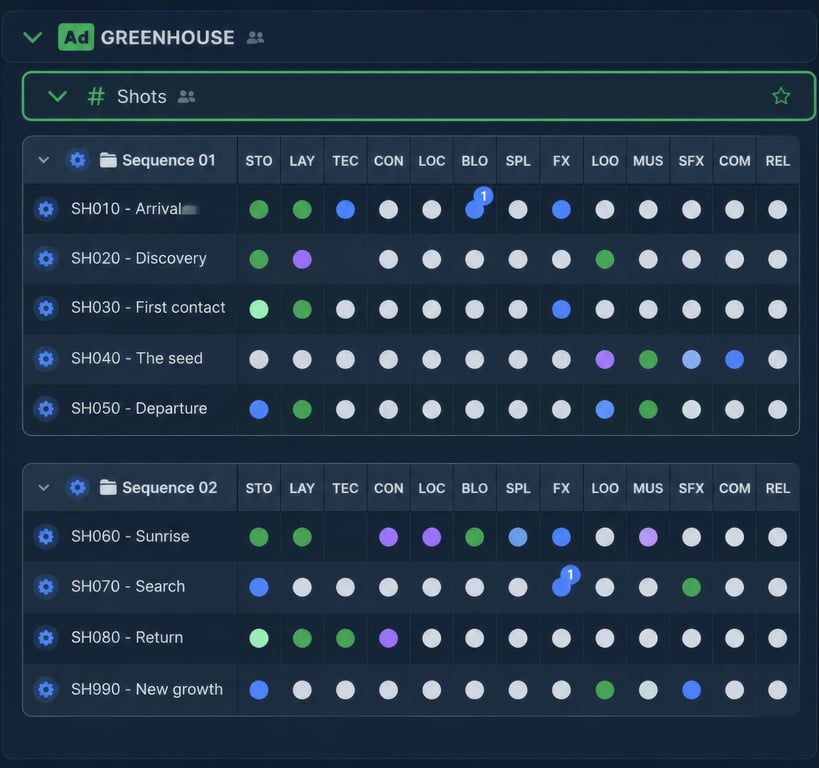Image resolution: width=819 pixels, height=768 pixels.
Task: Click the folder icon of Sequence 01
Action: click(x=108, y=160)
